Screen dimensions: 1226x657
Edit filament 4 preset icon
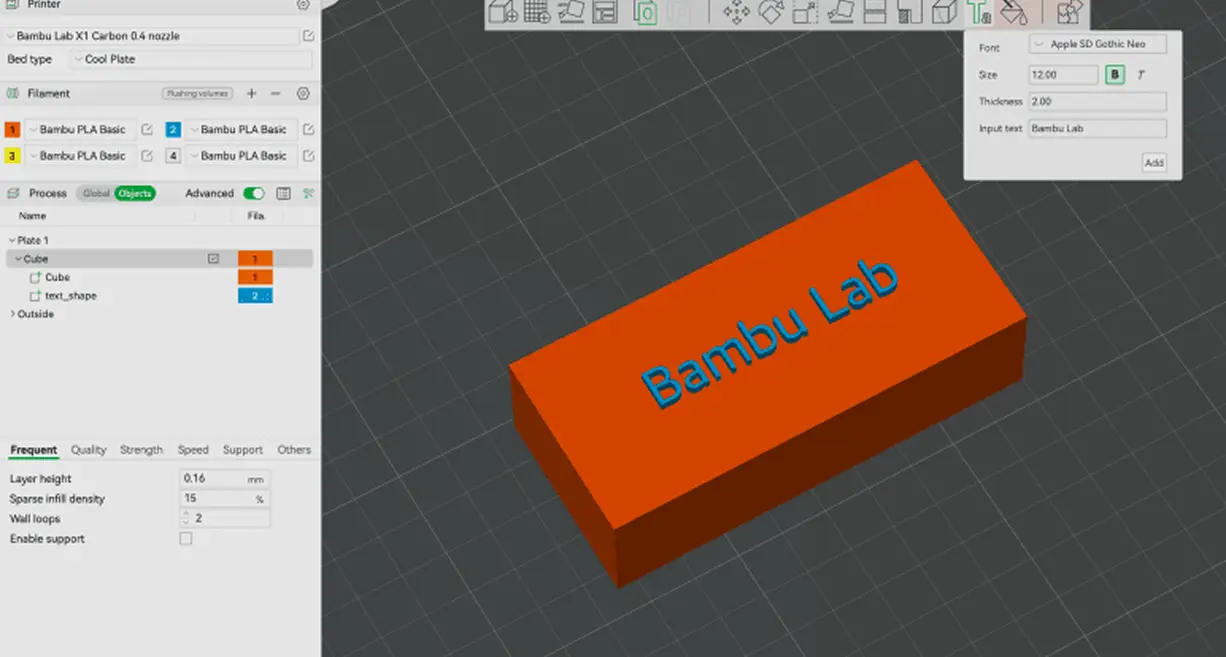(309, 156)
